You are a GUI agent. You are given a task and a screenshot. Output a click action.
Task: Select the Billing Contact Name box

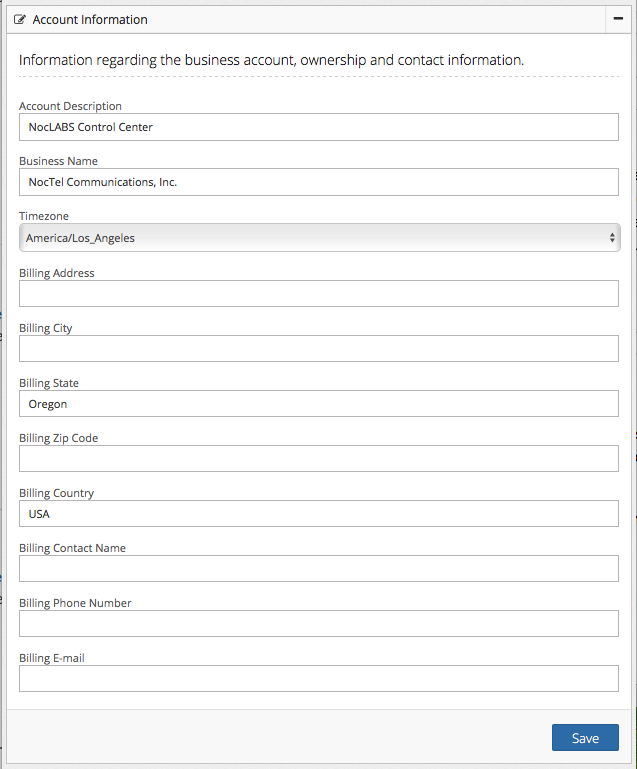318,568
